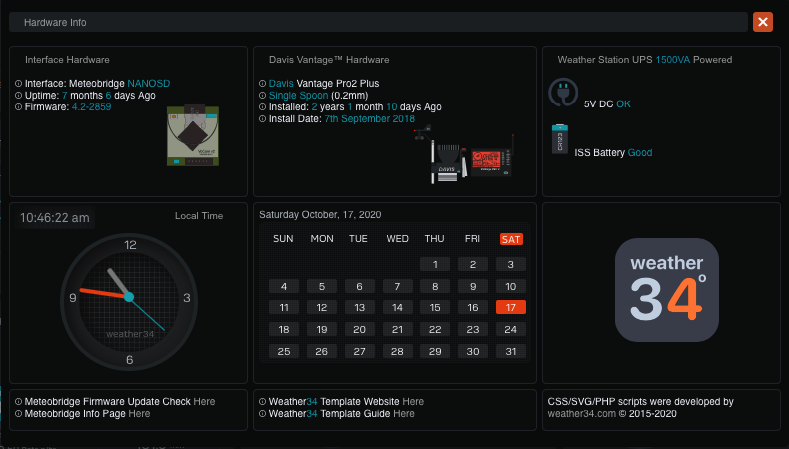This screenshot has width=789, height=449.
Task: Click the Single Spoon text
Action: click(298, 95)
